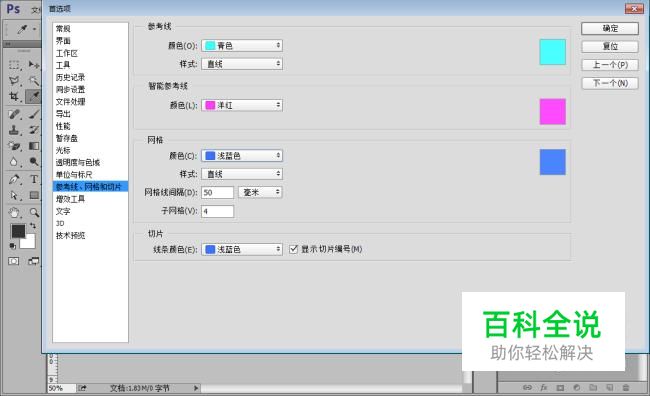Click the status bar share icon

point(82,388)
